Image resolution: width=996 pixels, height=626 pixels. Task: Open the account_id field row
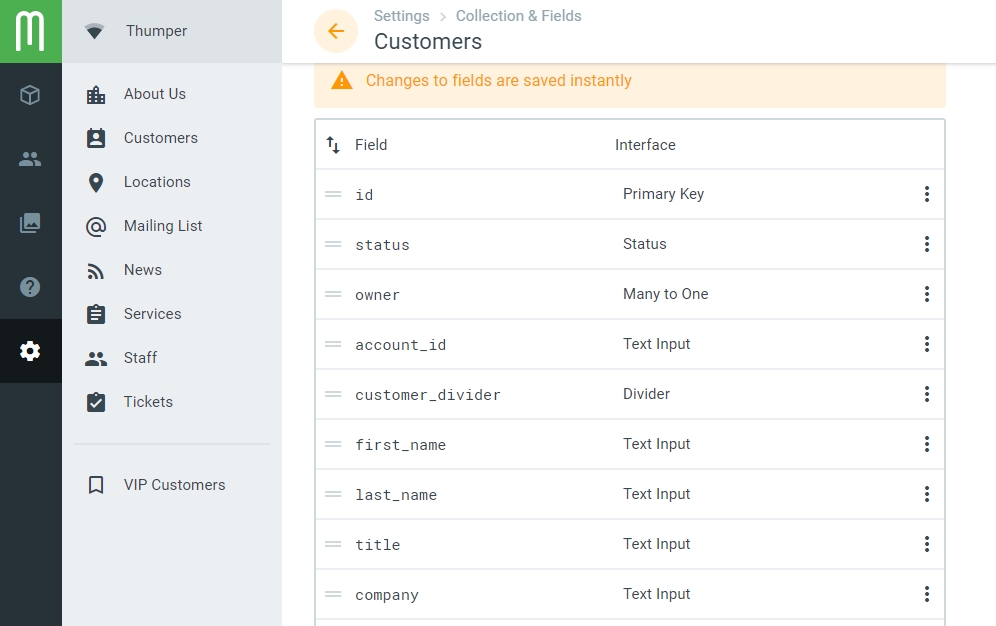[x=629, y=344]
